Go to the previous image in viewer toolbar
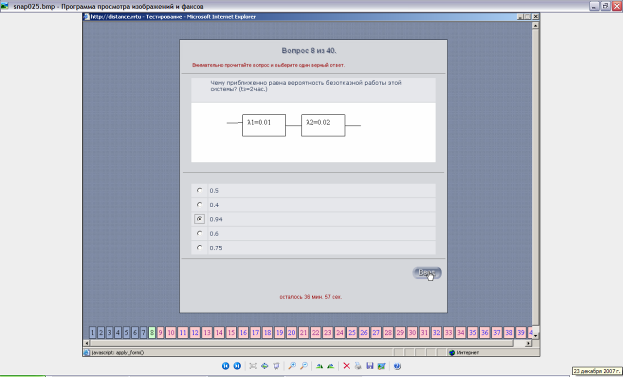 225,366
